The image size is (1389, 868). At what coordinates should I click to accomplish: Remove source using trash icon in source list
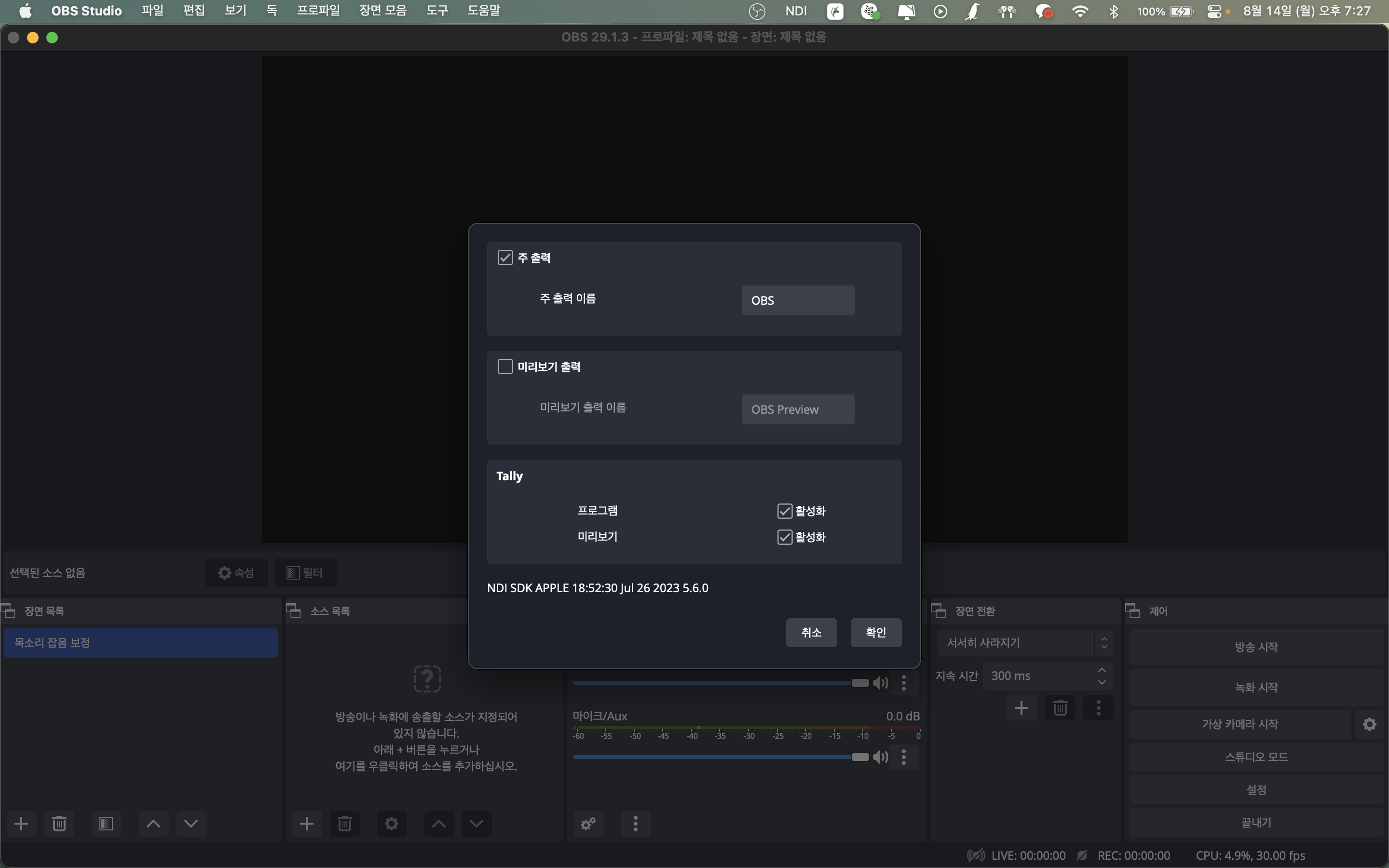pos(345,824)
